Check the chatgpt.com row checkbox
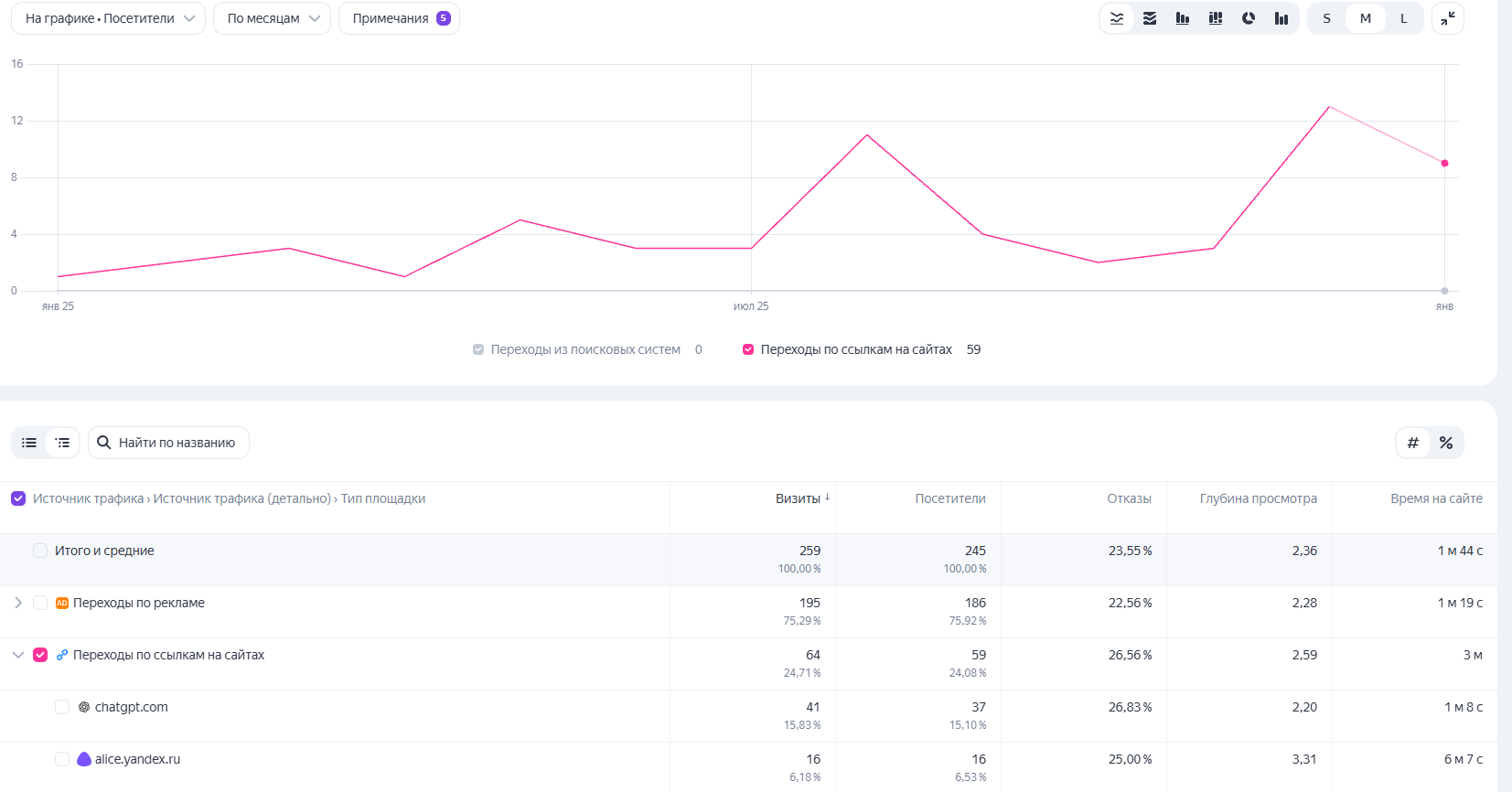This screenshot has width=1512, height=792. coord(62,707)
